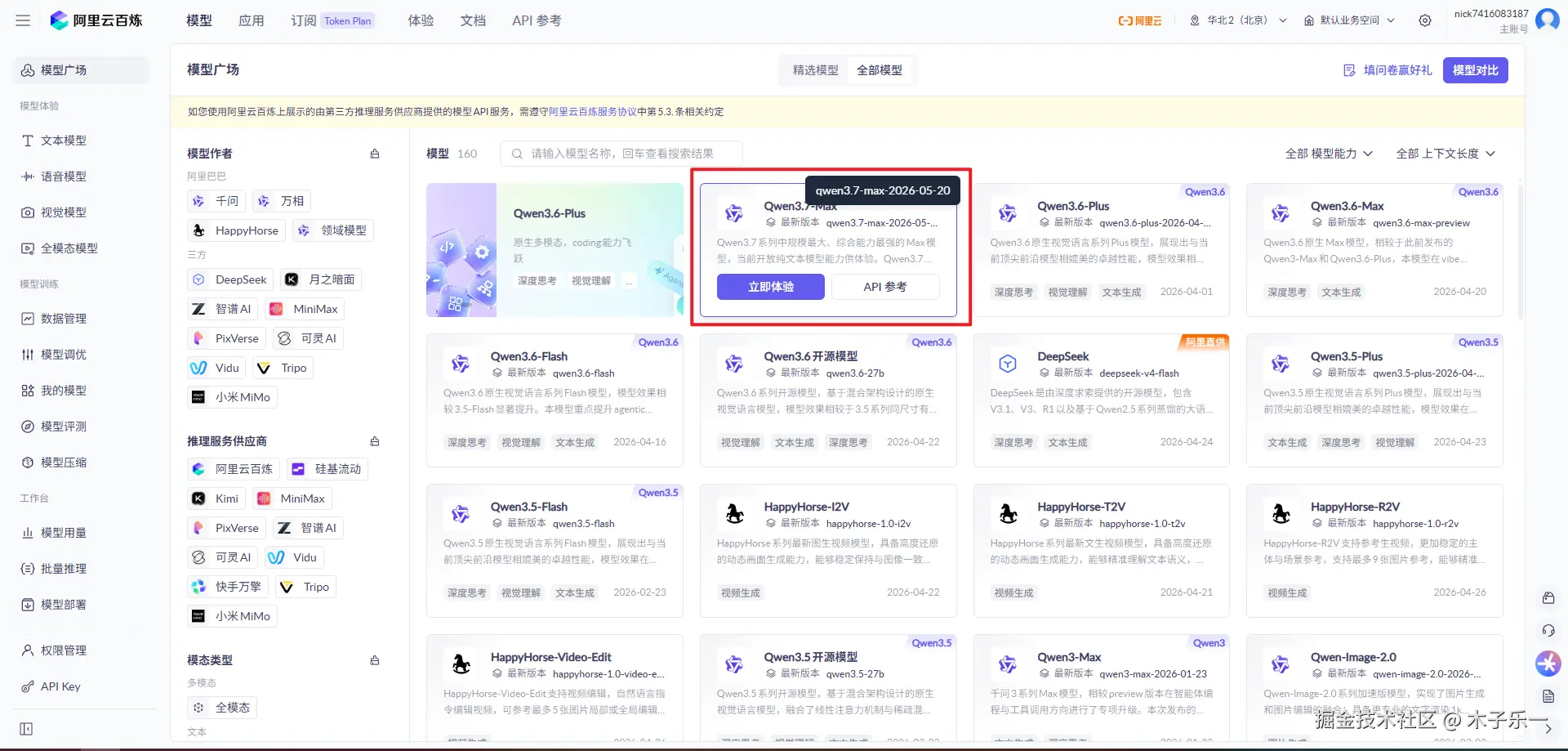
Task: Filter providers by 硅基流动
Action: tap(327, 469)
